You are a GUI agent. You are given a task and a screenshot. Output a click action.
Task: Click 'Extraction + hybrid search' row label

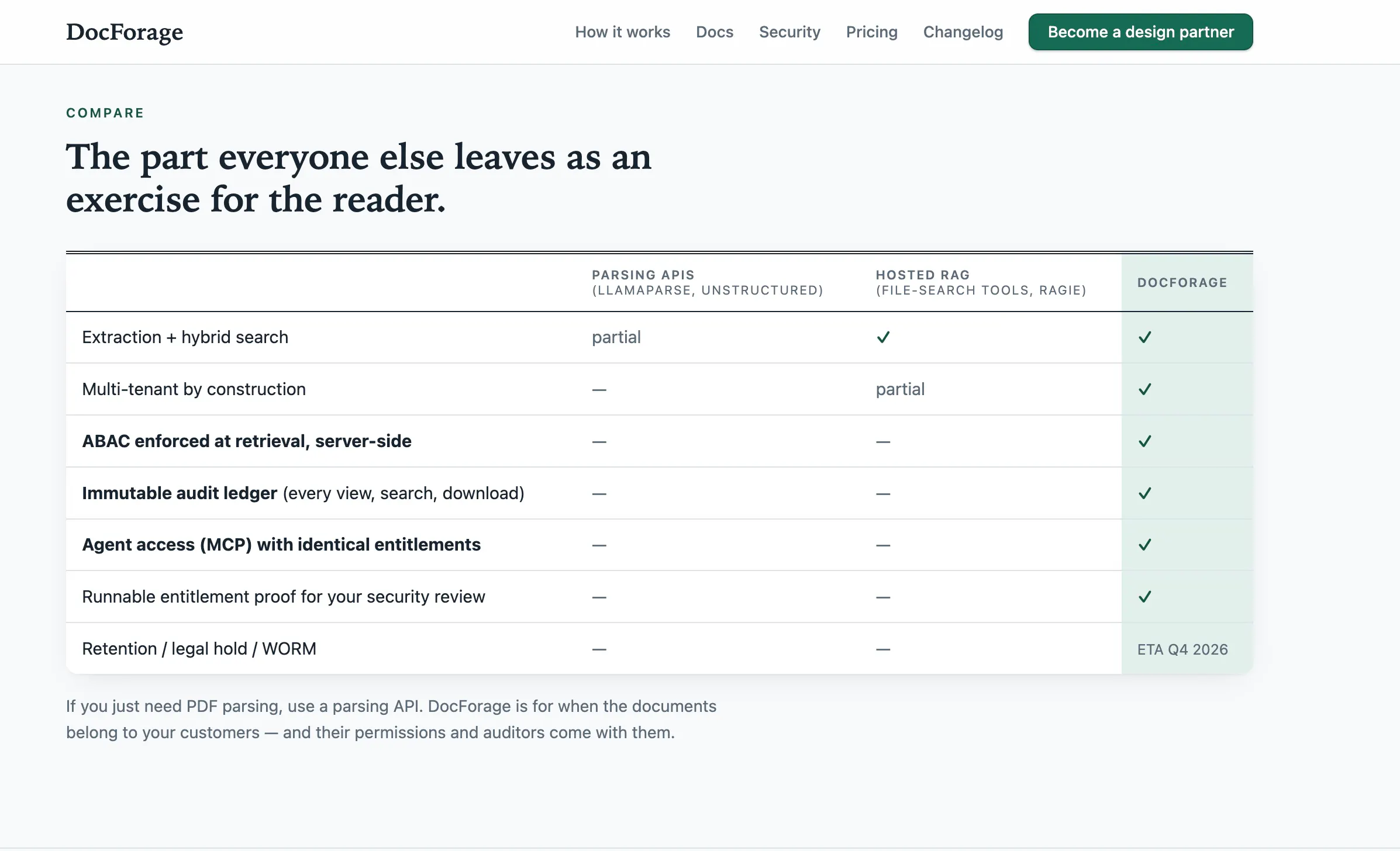point(185,337)
